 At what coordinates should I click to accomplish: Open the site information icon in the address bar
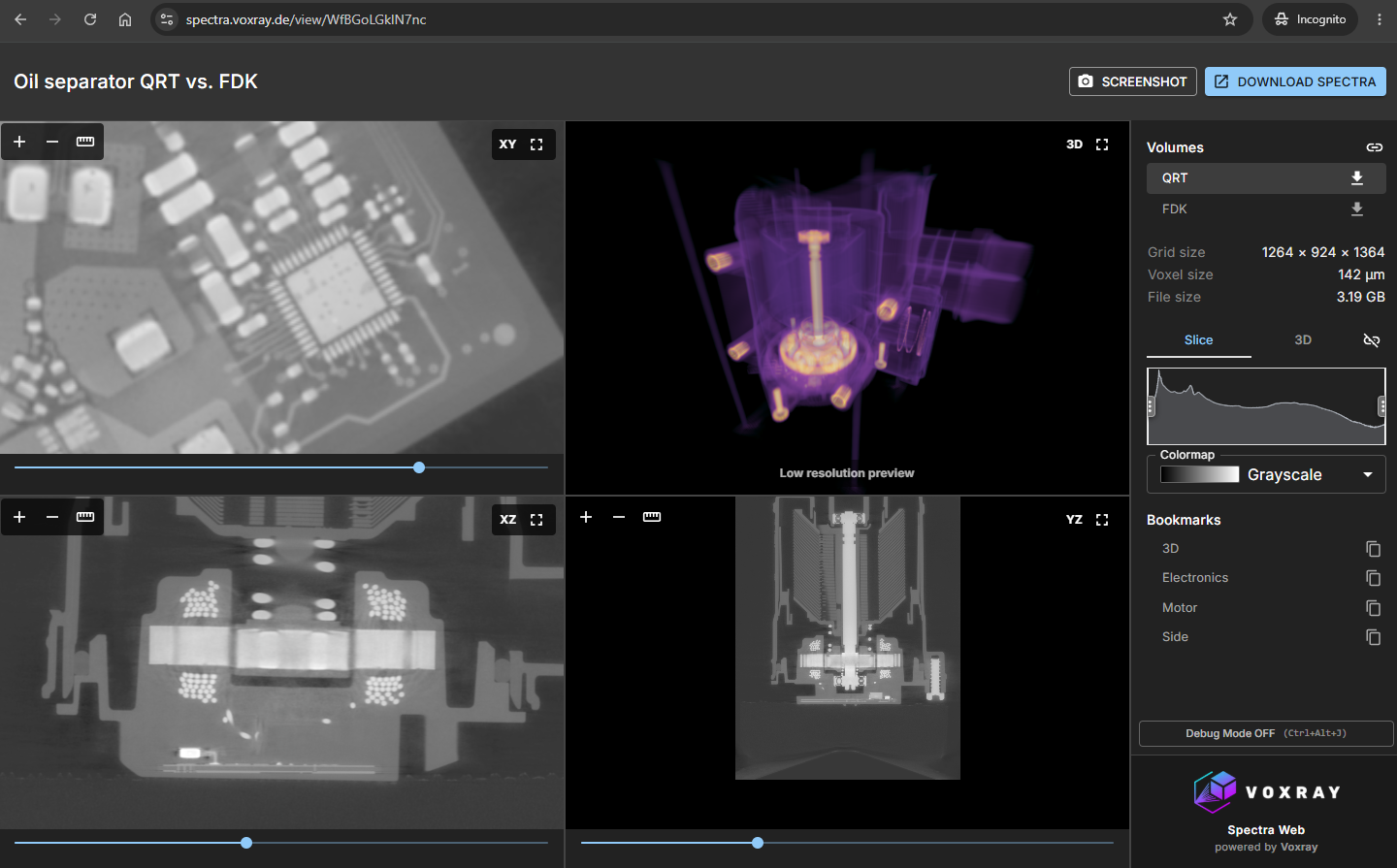pyautogui.click(x=167, y=19)
